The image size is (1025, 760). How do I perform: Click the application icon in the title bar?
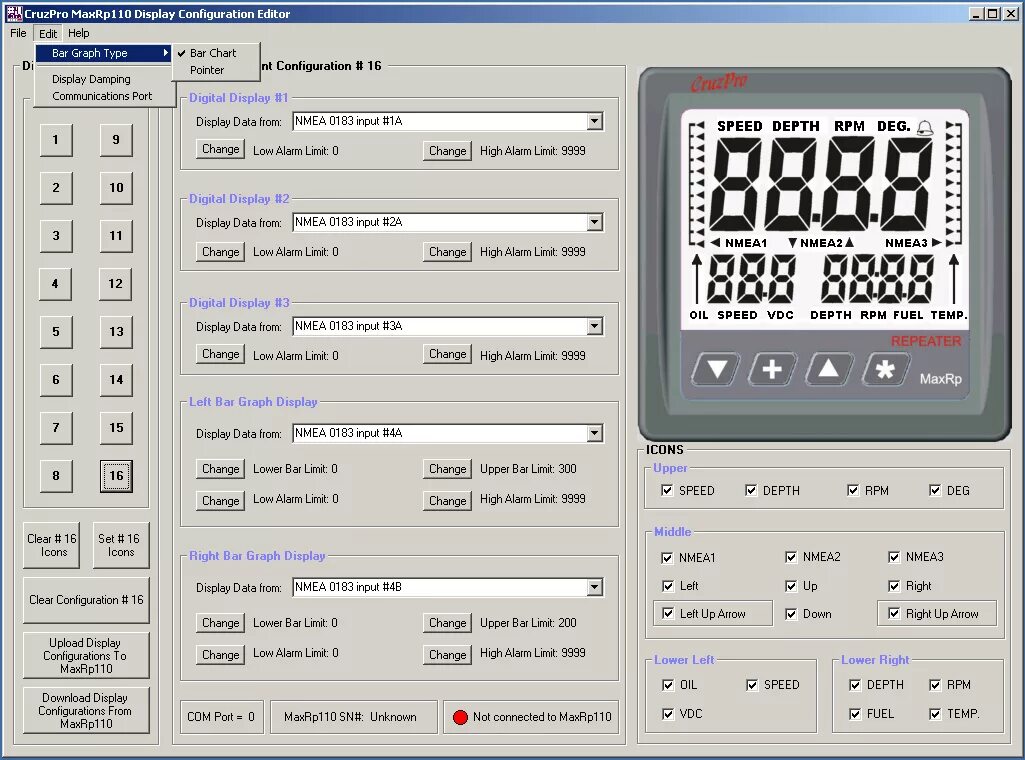click(14, 13)
